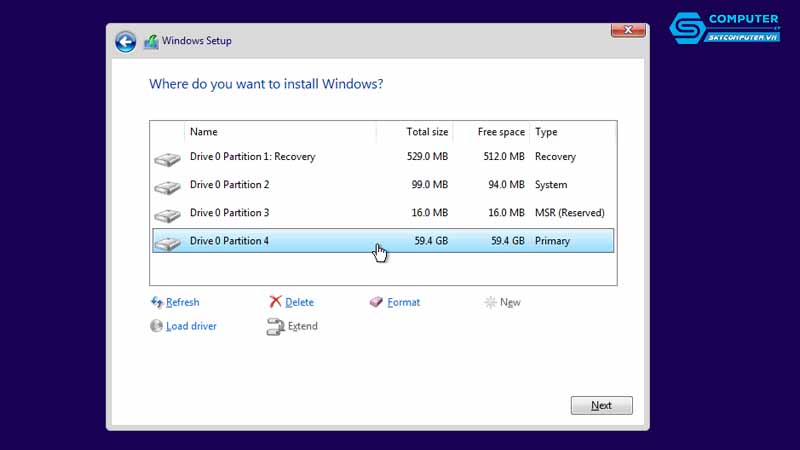The width and height of the screenshot is (800, 450).
Task: Click the drive icon for Partition 2
Action: pos(167,186)
